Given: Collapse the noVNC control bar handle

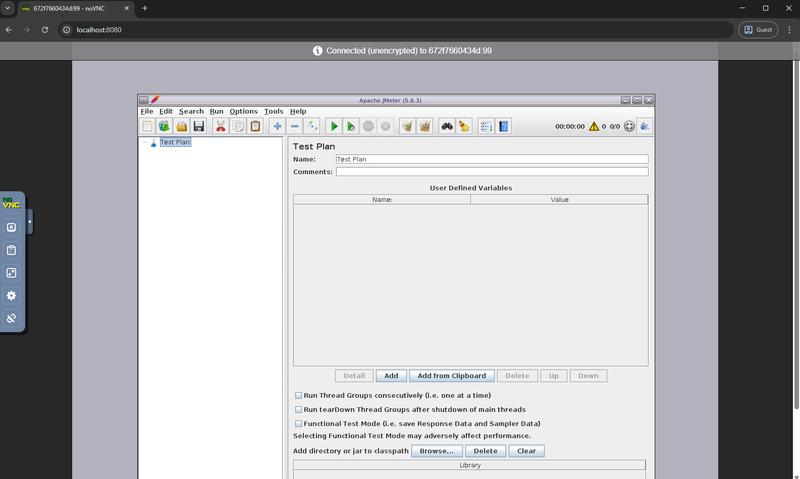Looking at the screenshot, I should click(30, 222).
